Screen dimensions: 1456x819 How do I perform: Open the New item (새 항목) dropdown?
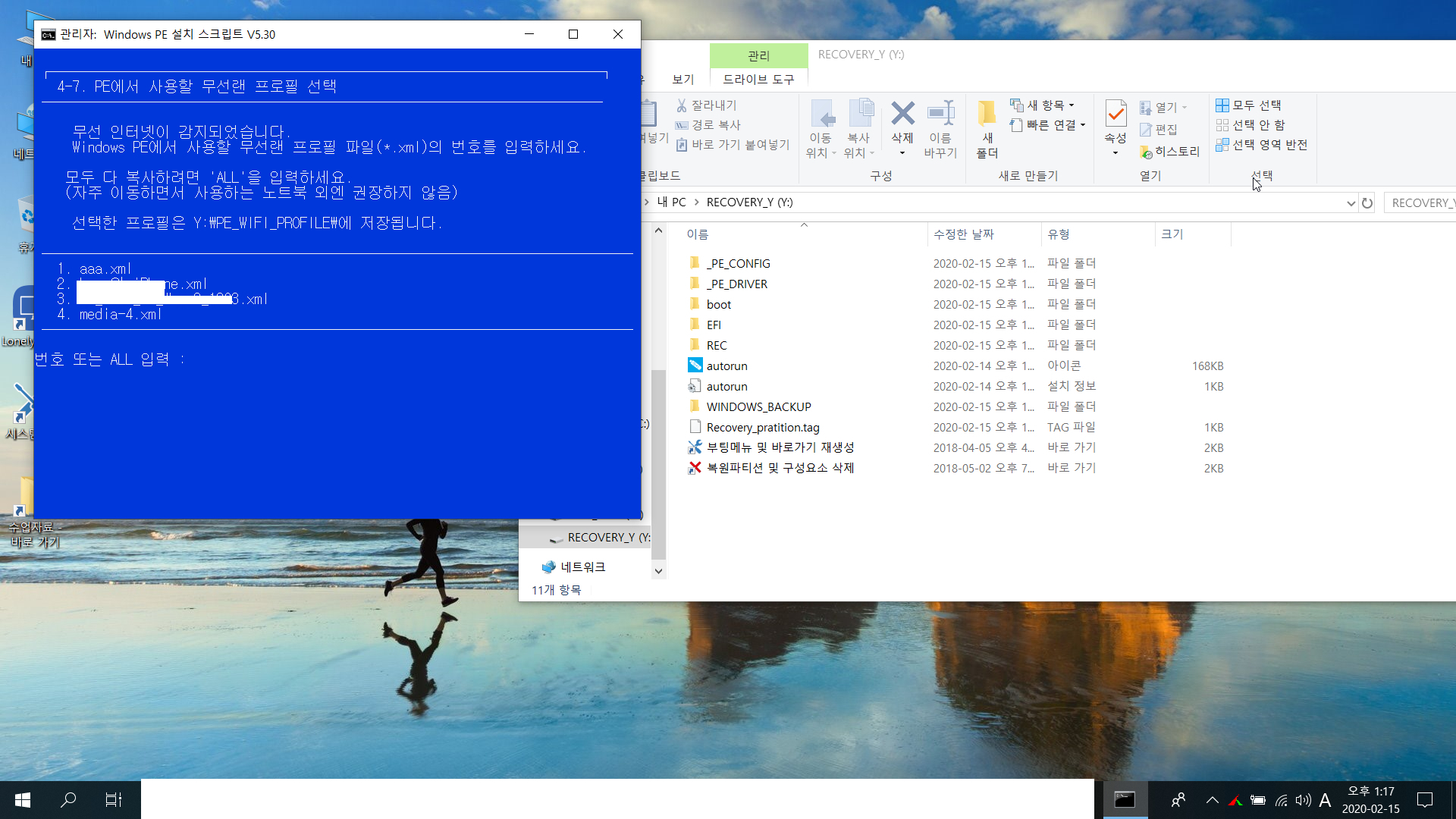(1042, 105)
